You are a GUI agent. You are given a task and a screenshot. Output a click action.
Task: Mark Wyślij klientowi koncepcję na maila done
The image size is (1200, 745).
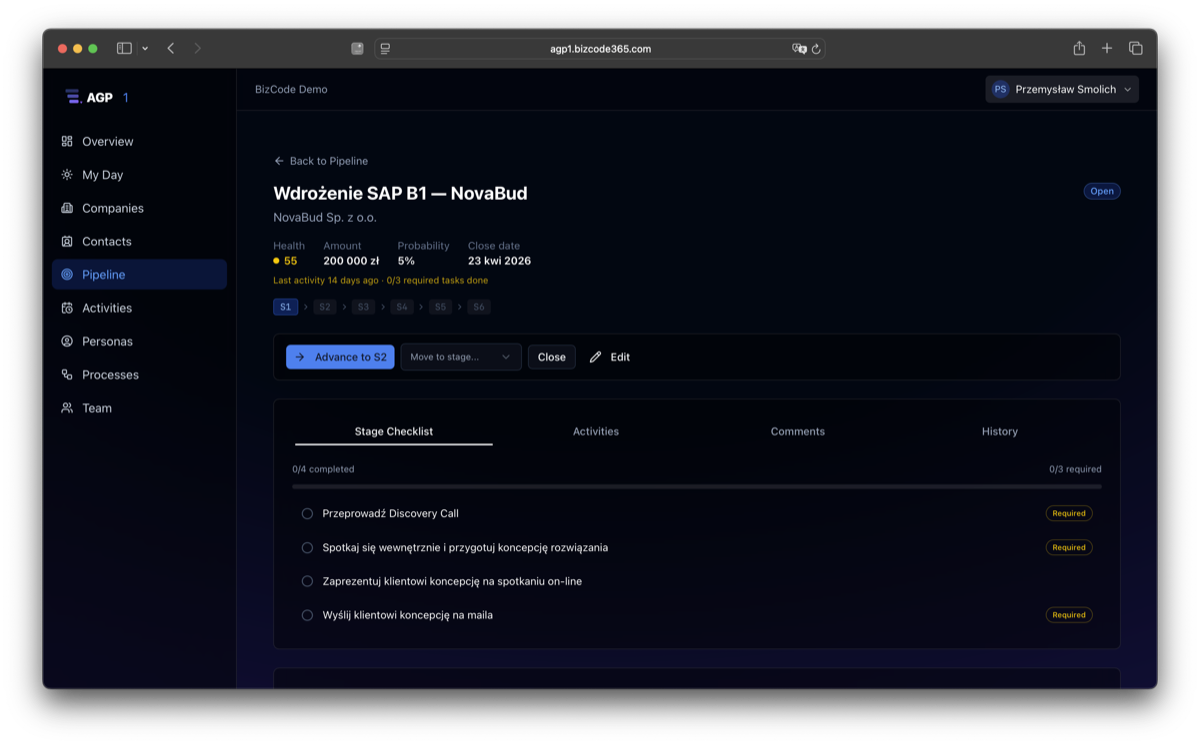307,615
